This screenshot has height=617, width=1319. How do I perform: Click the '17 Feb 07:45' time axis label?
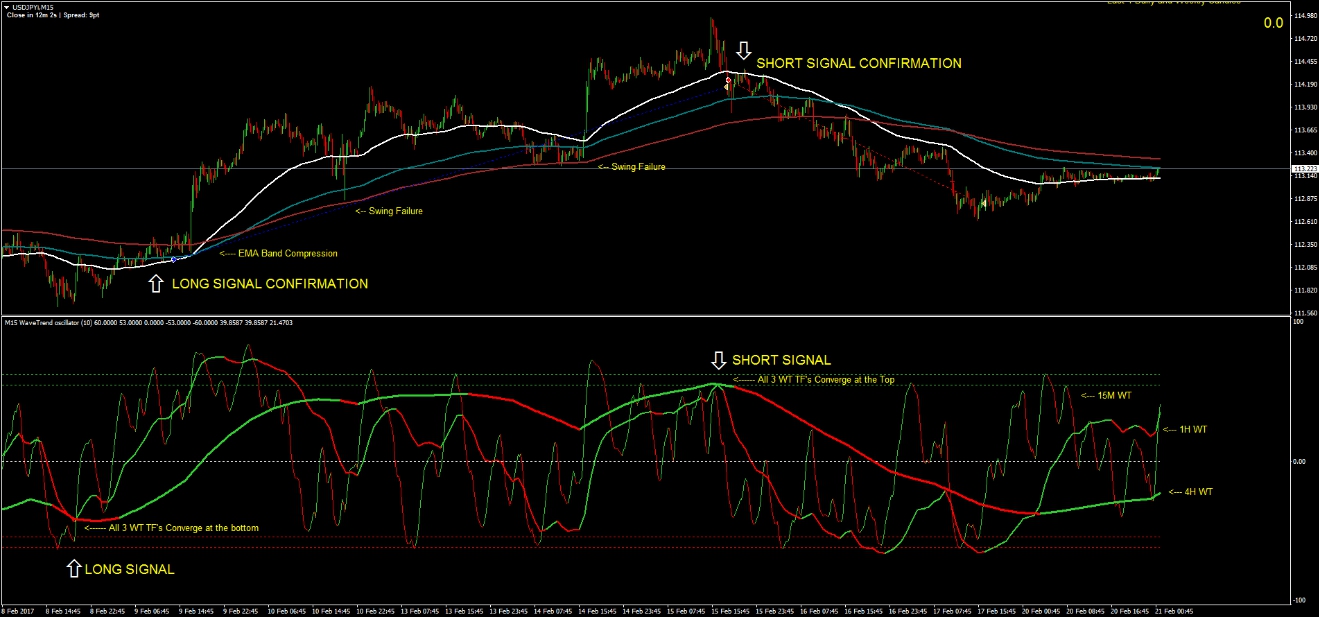click(952, 610)
